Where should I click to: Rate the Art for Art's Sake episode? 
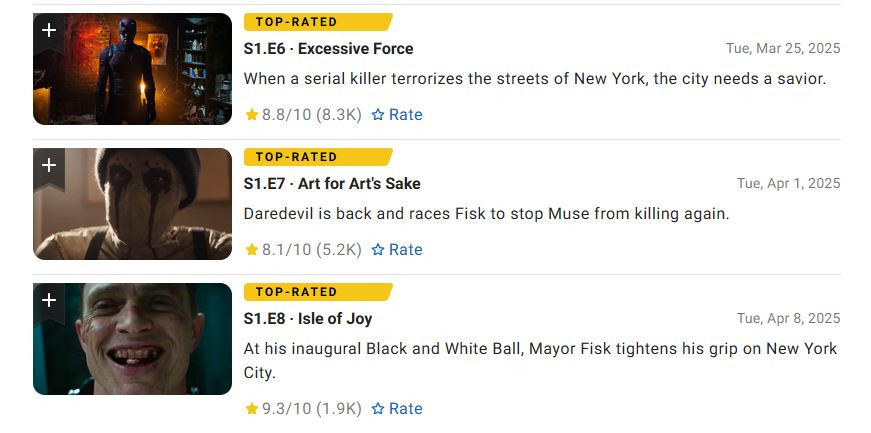tap(397, 250)
